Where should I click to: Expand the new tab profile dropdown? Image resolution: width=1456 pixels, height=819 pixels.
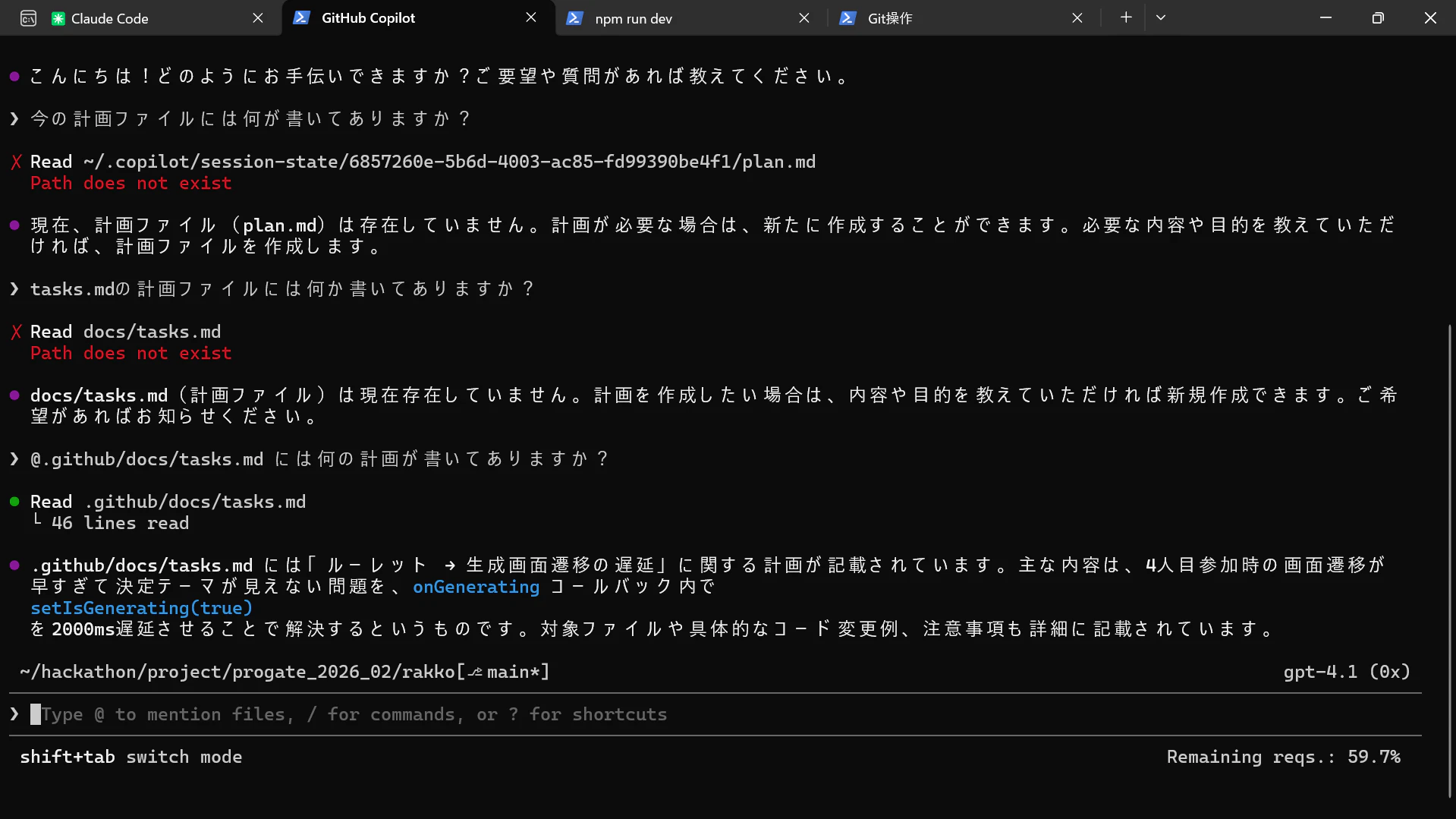coord(1161,17)
